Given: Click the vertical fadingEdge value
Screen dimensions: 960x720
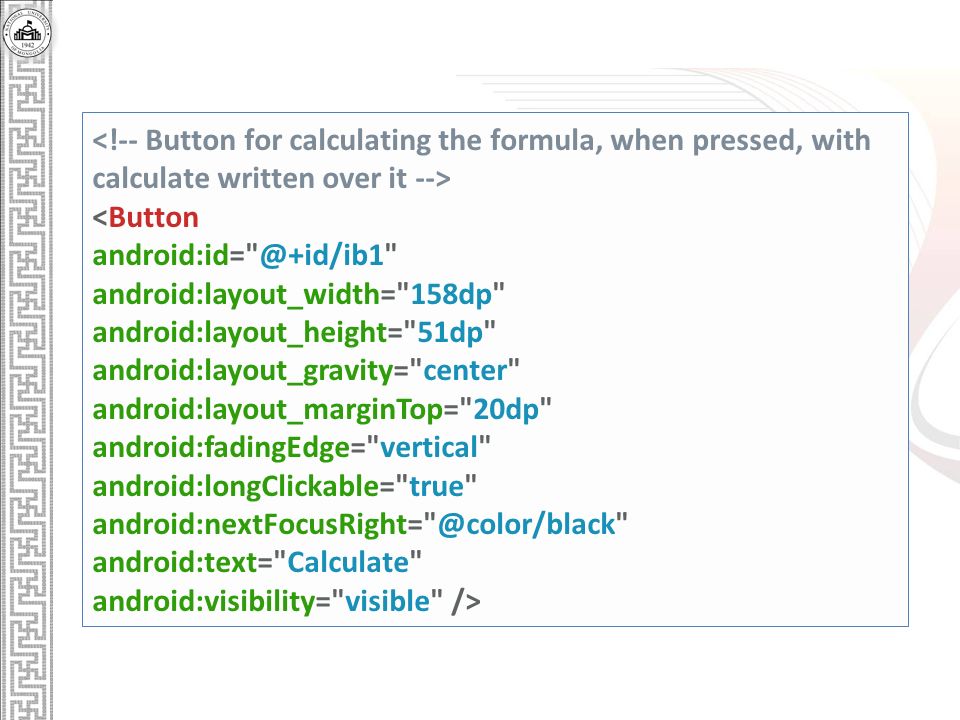Looking at the screenshot, I should 429,448.
